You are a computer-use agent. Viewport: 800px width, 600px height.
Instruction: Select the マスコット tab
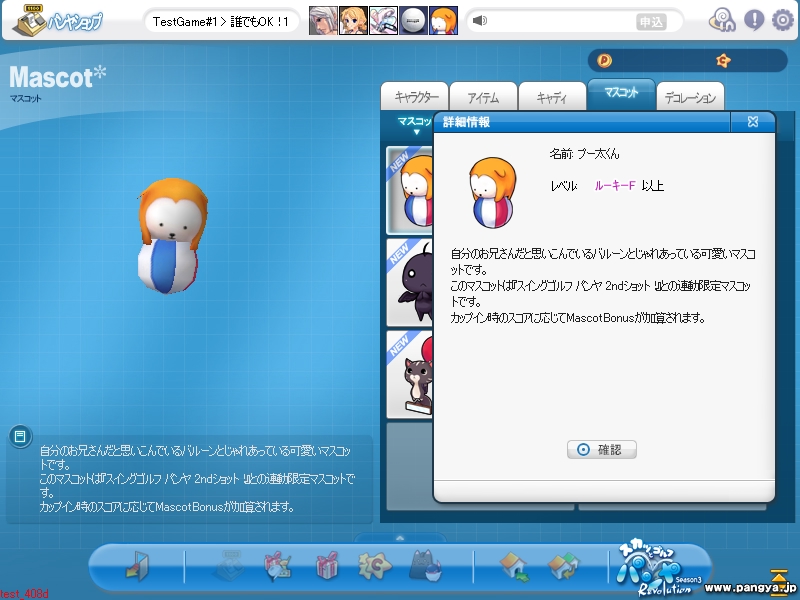(x=621, y=93)
